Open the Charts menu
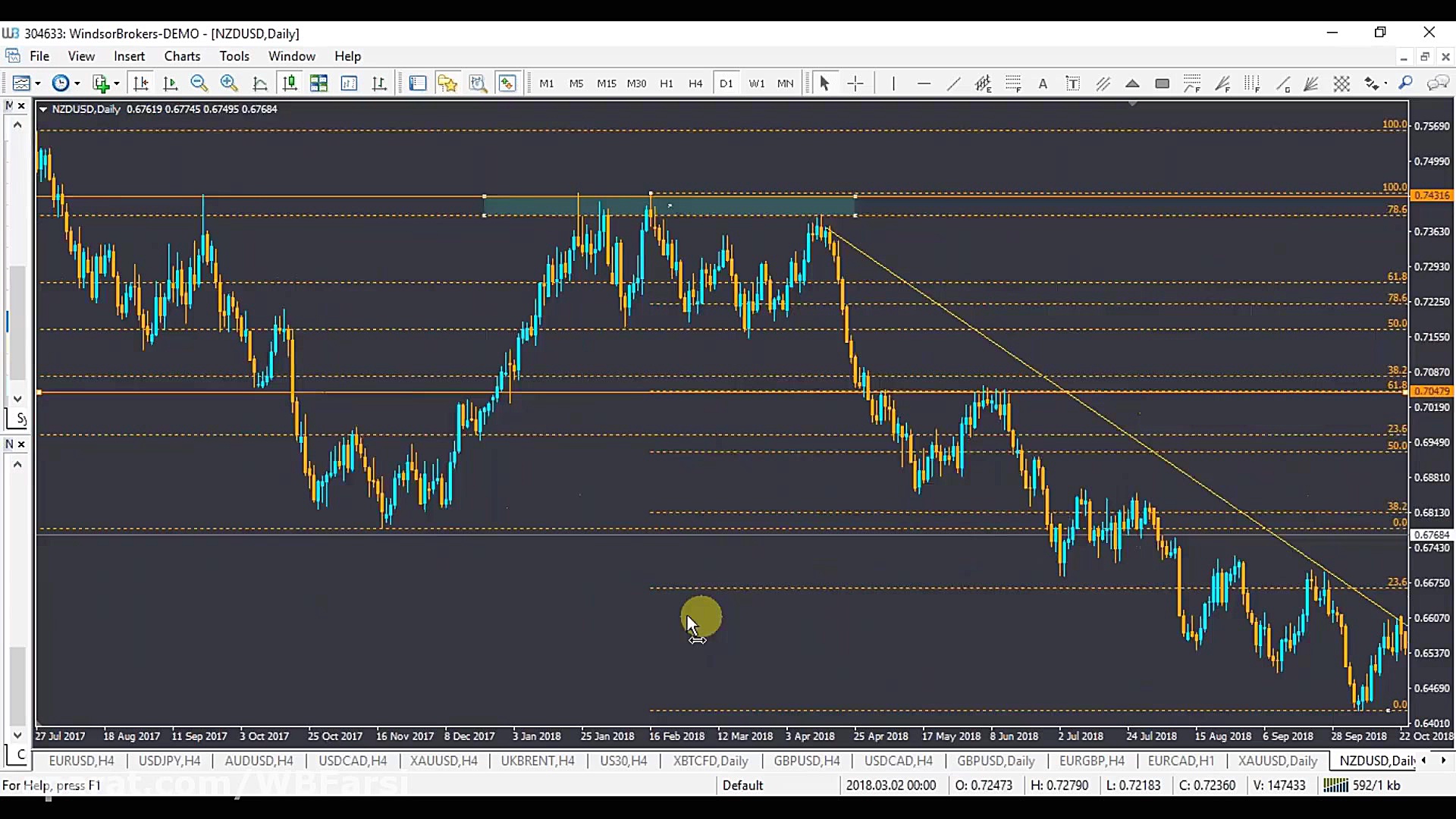Screen dimensions: 1456x819 [x=182, y=56]
